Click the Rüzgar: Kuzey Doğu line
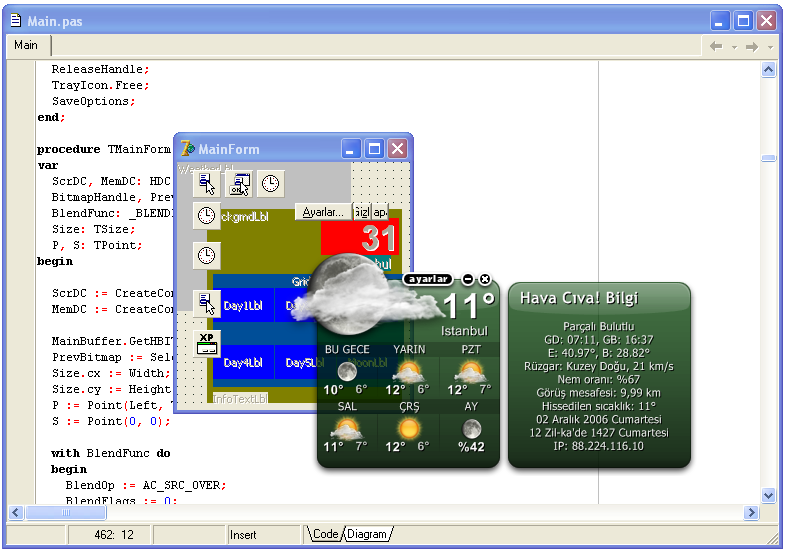The width and height of the screenshot is (788, 553). coord(599,366)
